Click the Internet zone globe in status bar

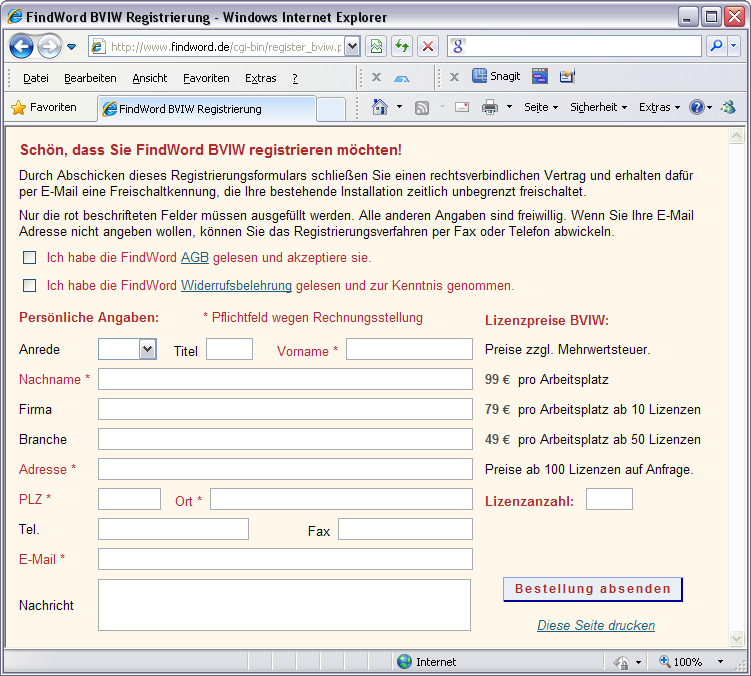click(404, 662)
